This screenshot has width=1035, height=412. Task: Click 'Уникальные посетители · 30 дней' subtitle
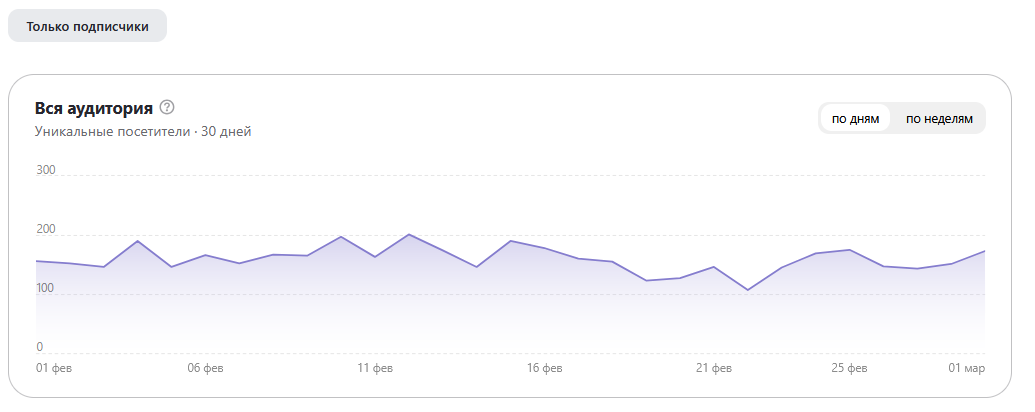(143, 131)
